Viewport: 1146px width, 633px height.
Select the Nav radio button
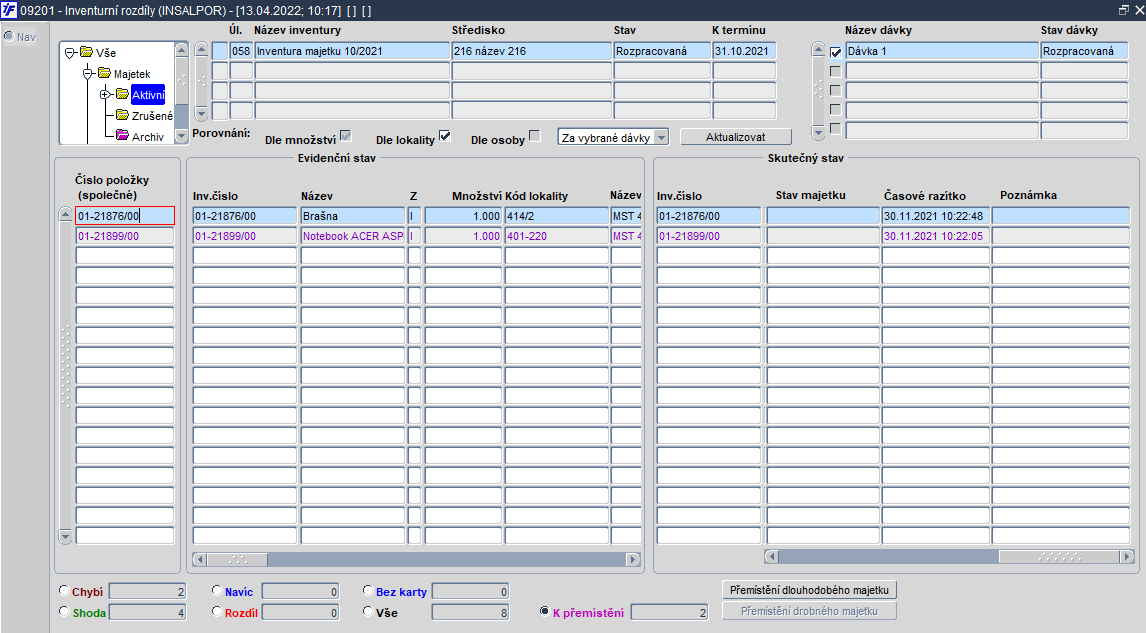(9, 36)
